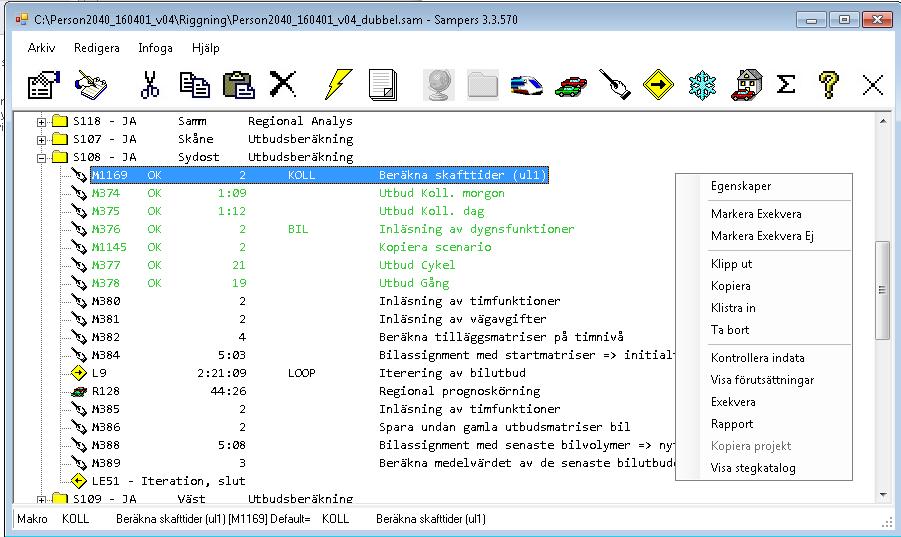
Task: Click the house with car icon
Action: tap(746, 85)
